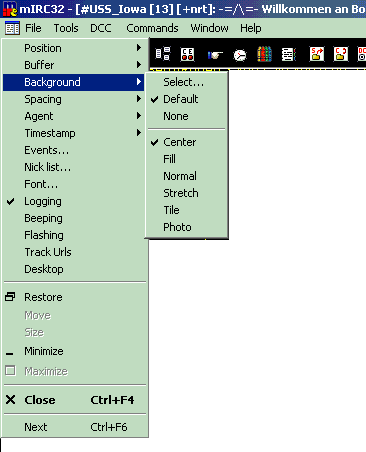The height and width of the screenshot is (452, 366).
Task: Set background mode to Fill
Action: tap(187, 159)
